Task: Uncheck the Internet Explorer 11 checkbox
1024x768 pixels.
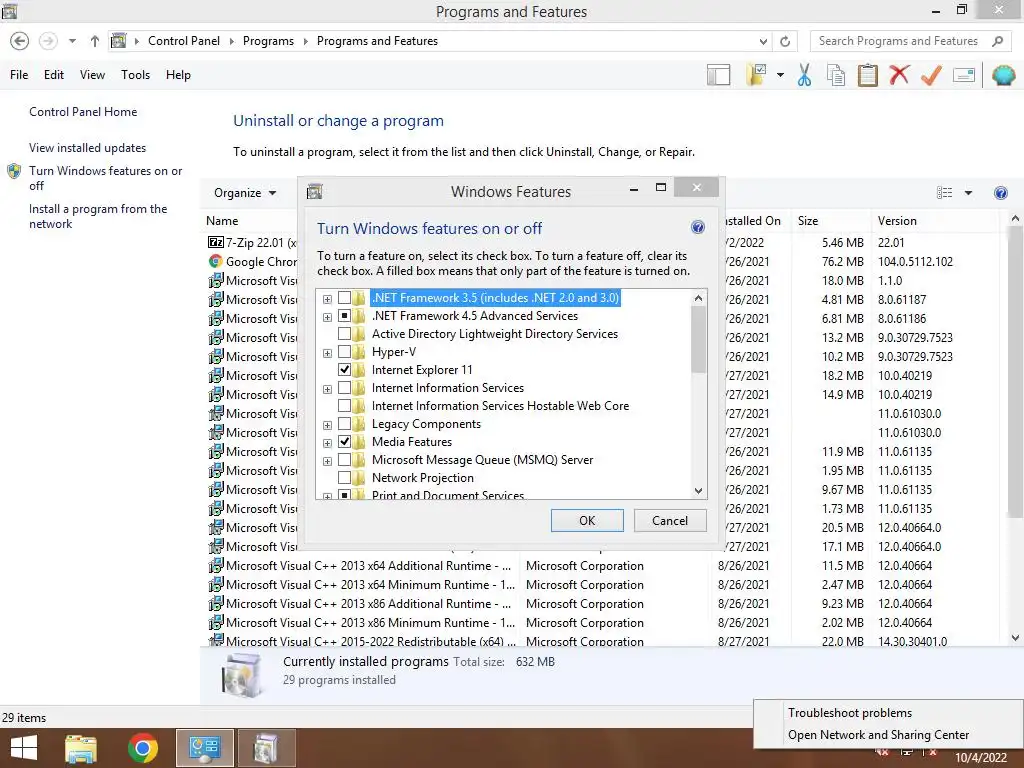Action: pyautogui.click(x=344, y=370)
